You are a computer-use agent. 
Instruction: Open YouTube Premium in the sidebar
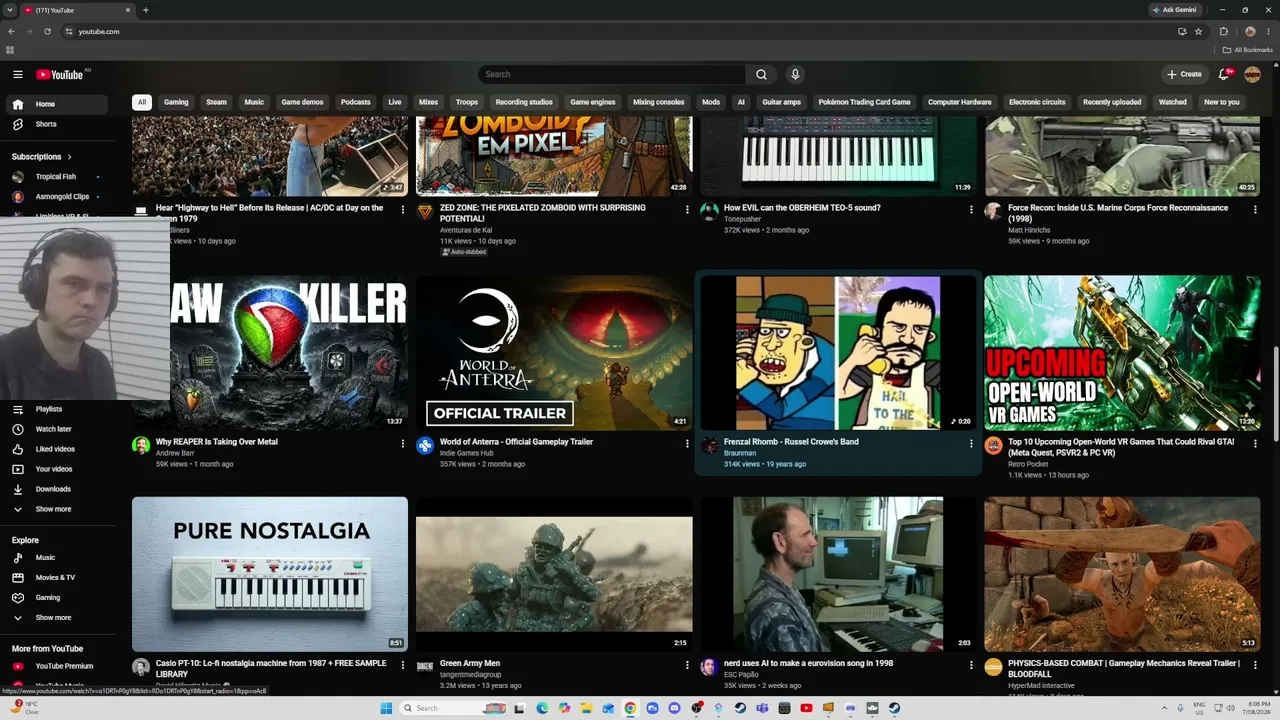tap(58, 666)
